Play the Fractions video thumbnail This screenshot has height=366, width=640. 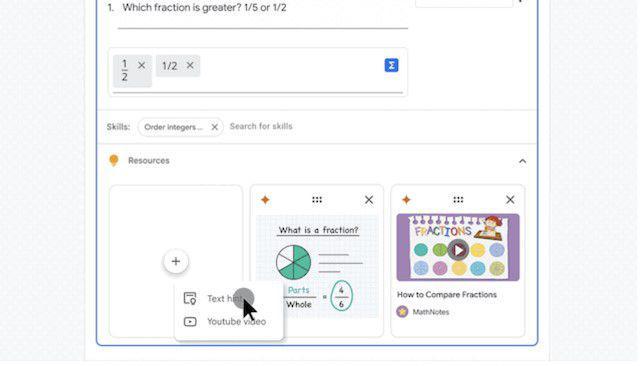(x=458, y=250)
